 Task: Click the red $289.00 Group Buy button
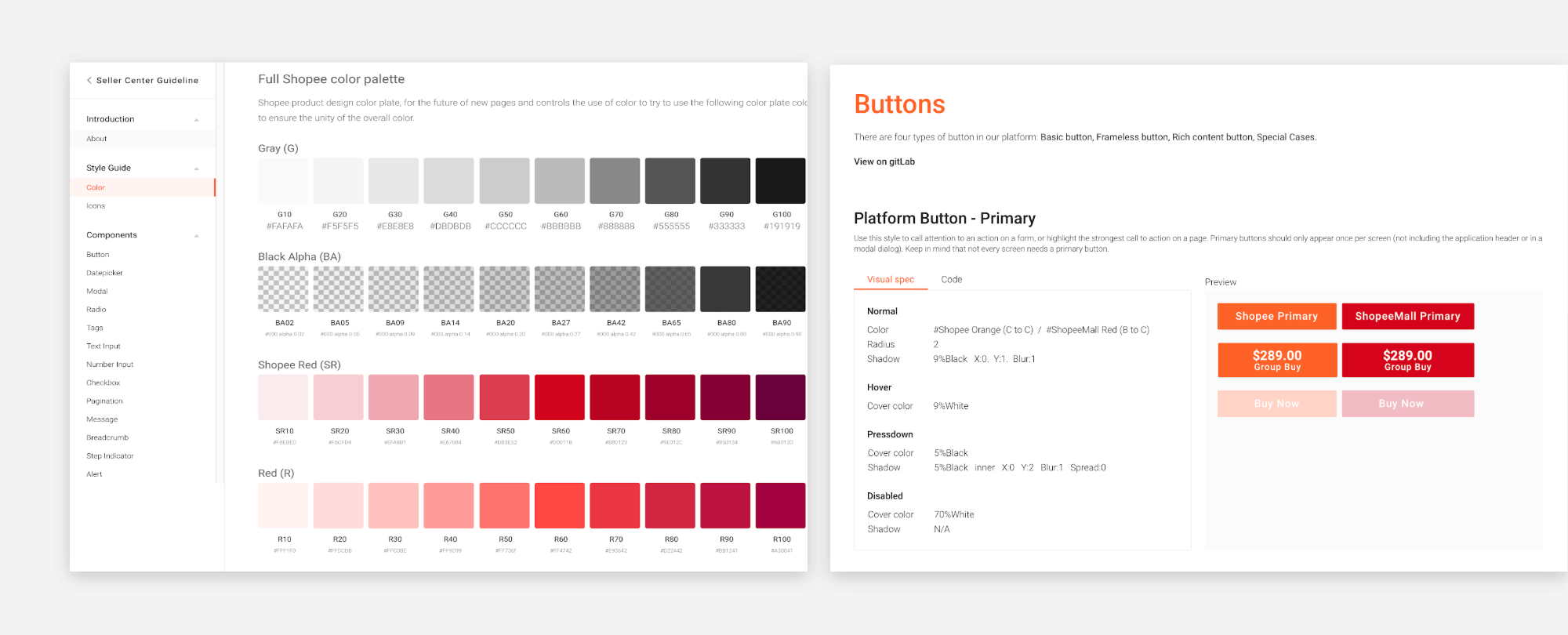[x=1407, y=361]
